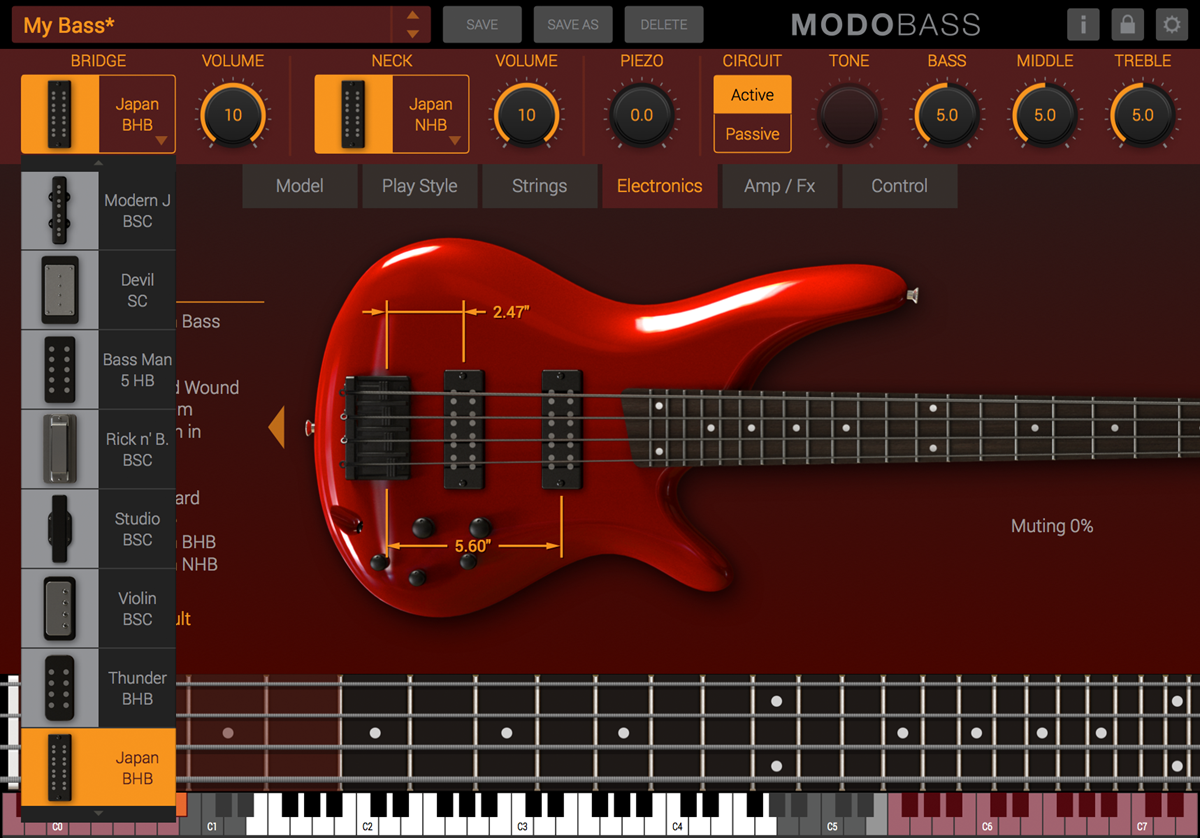Click the TREBLE EQ knob
1200x838 pixels.
[x=1142, y=115]
